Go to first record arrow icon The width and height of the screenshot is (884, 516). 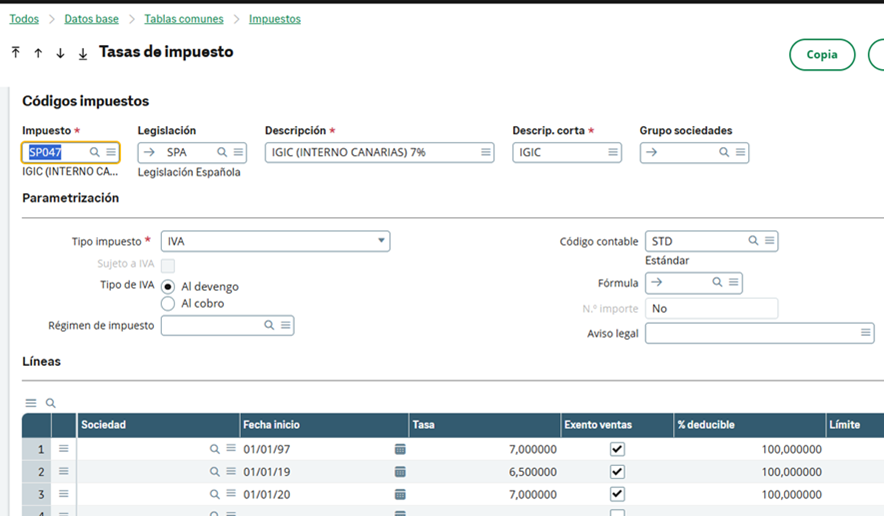pyautogui.click(x=16, y=52)
